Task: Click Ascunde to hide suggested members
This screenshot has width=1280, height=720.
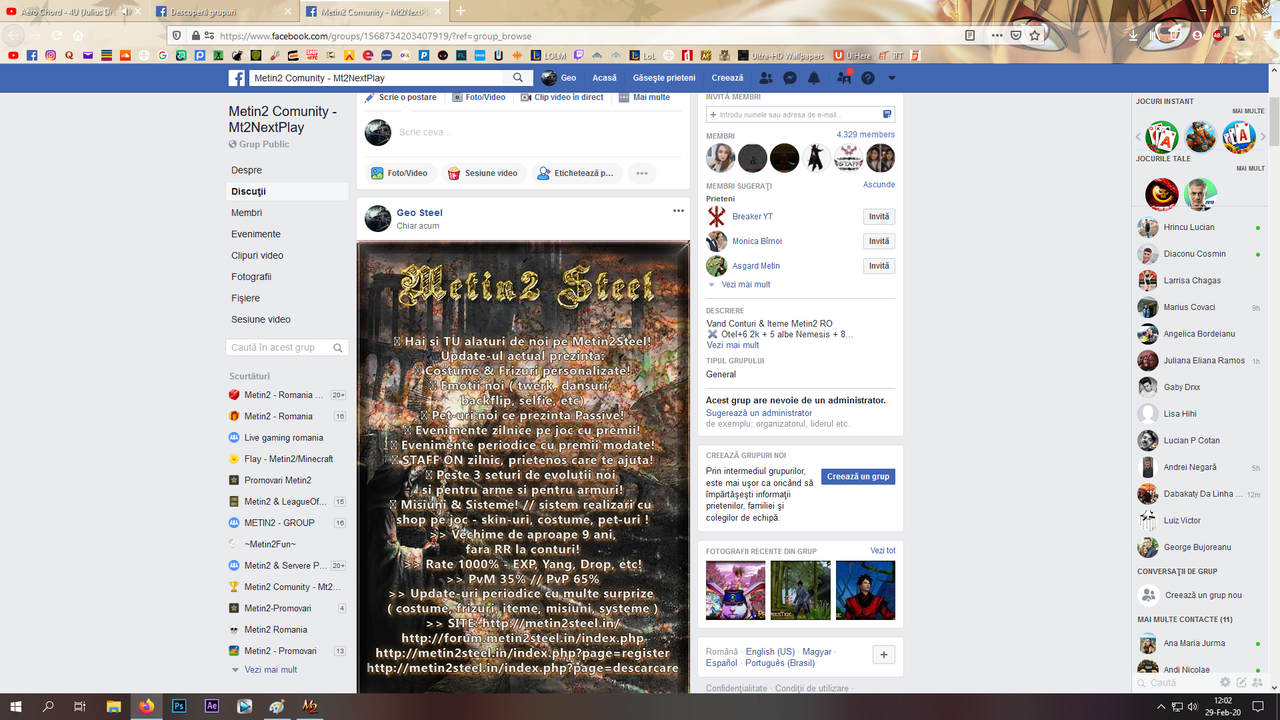Action: pos(879,185)
